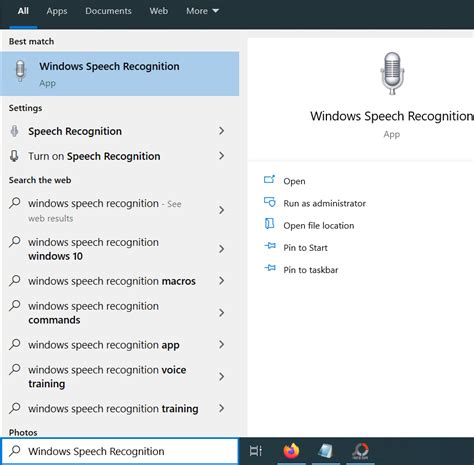Click the Task View taskbar icon
This screenshot has height=465, width=474.
[x=256, y=451]
